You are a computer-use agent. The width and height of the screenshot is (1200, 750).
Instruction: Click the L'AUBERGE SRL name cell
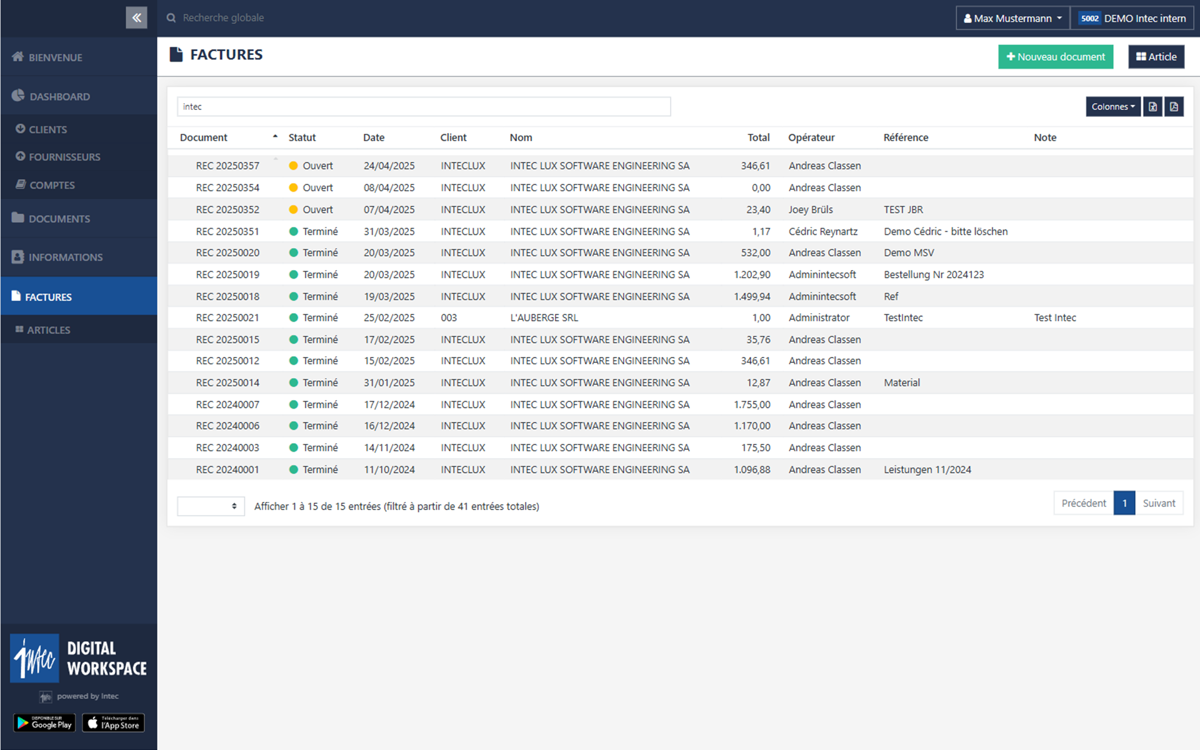coord(544,318)
